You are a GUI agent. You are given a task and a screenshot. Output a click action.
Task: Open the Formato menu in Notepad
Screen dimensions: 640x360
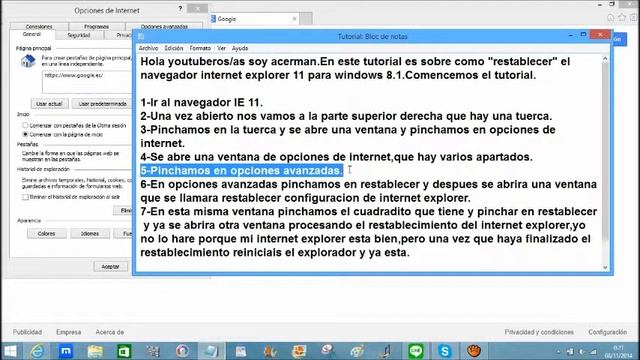point(200,48)
